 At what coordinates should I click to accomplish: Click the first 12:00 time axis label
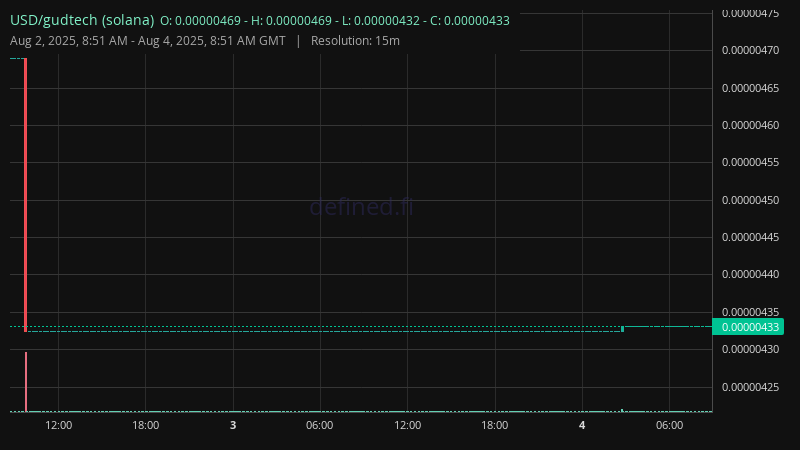(59, 425)
